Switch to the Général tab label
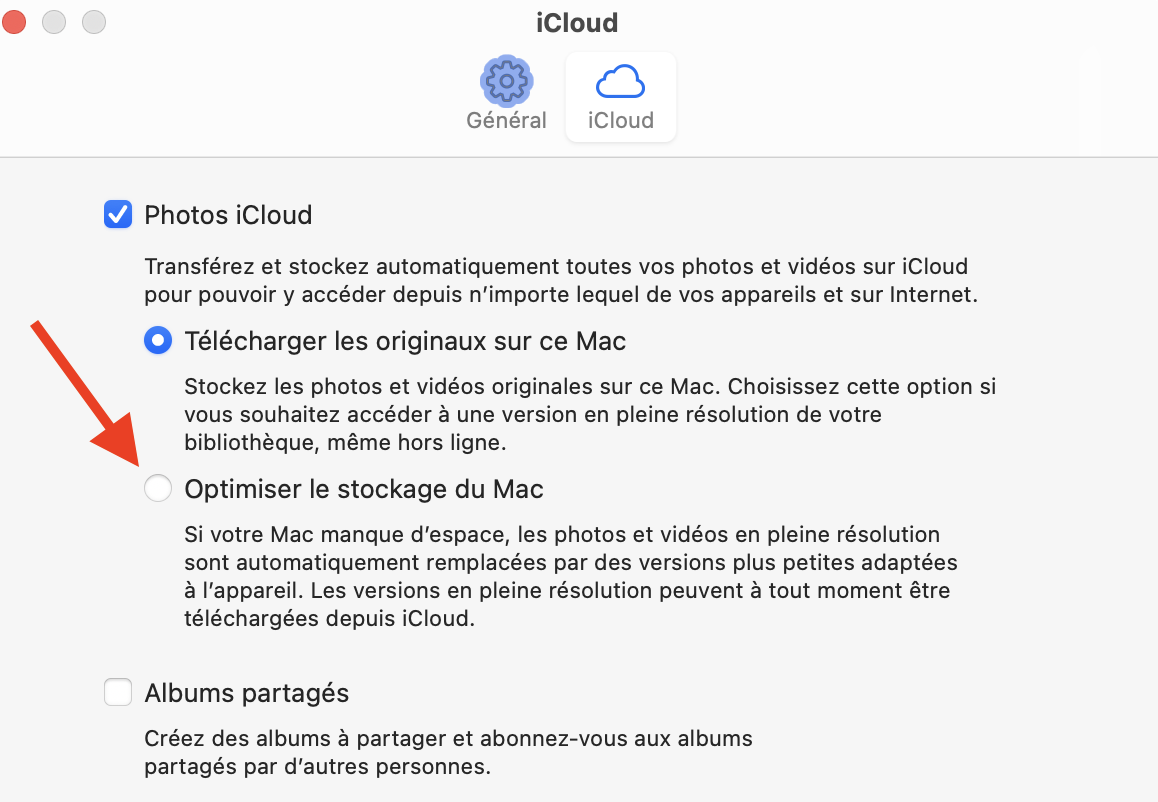This screenshot has height=802, width=1158. click(506, 121)
